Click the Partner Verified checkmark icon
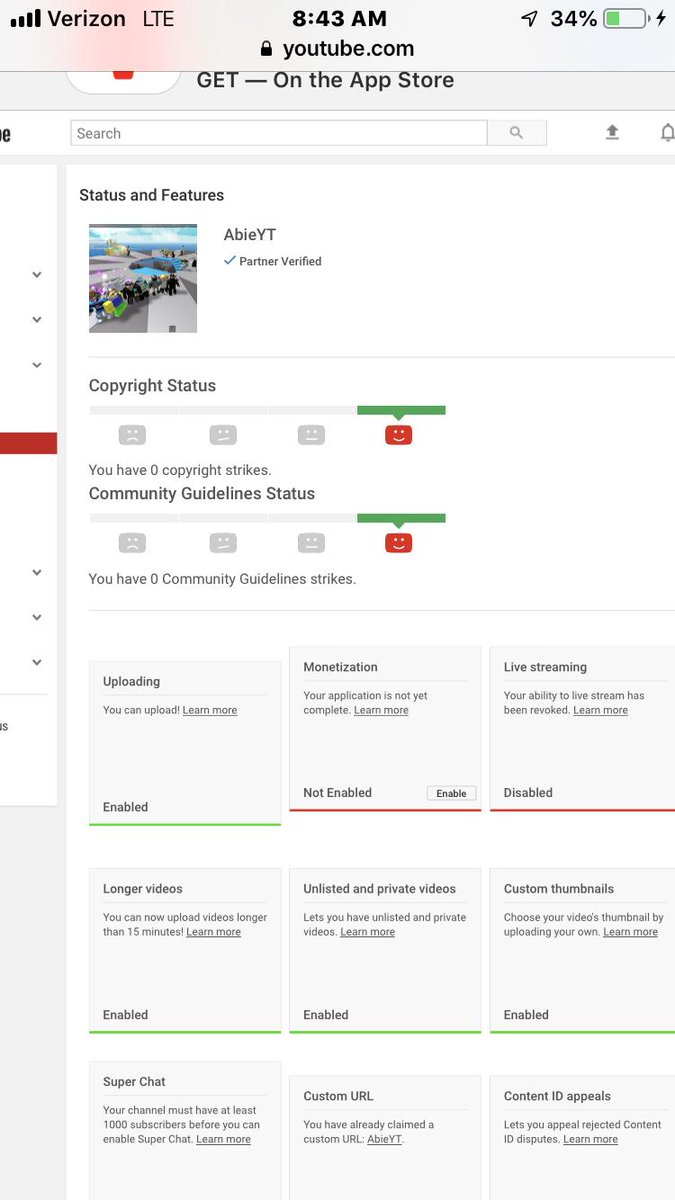Viewport: 675px width, 1200px height. coord(230,261)
